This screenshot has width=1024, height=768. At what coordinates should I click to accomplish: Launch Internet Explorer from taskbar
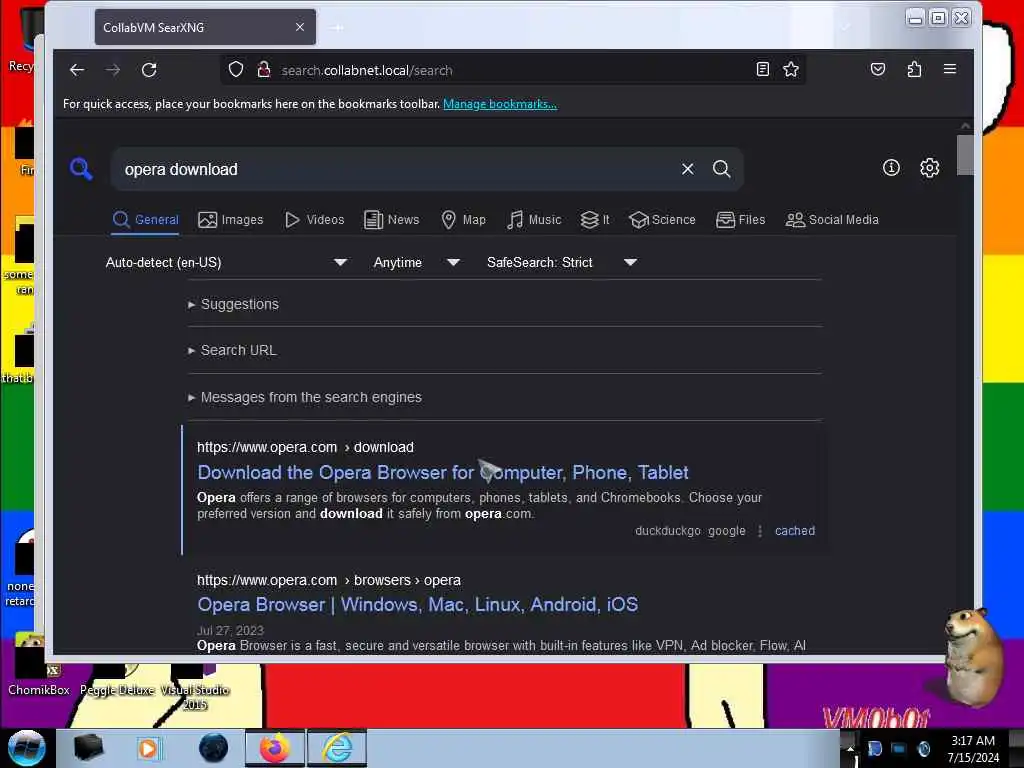pyautogui.click(x=338, y=748)
